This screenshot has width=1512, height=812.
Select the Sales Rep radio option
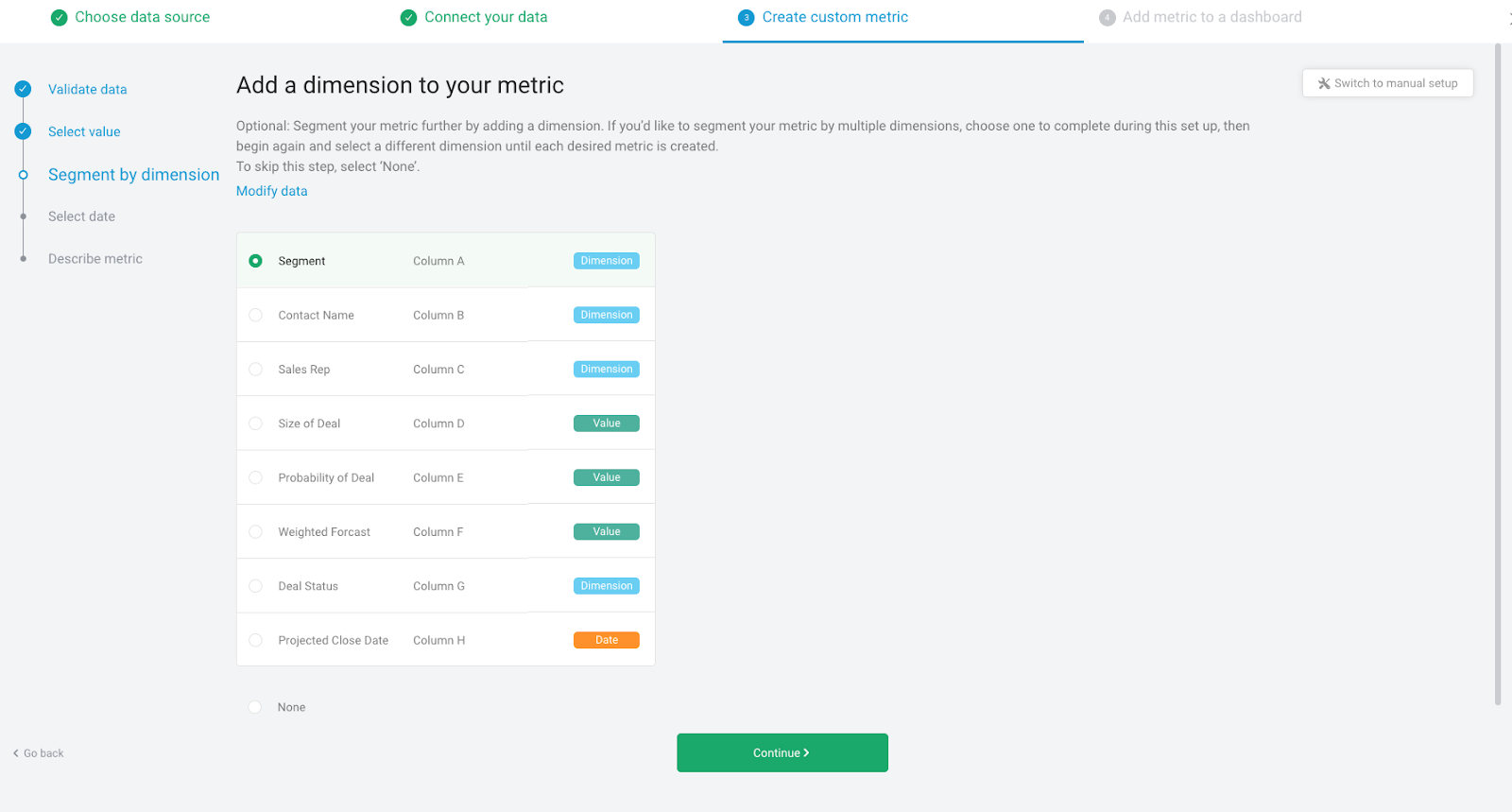(255, 370)
